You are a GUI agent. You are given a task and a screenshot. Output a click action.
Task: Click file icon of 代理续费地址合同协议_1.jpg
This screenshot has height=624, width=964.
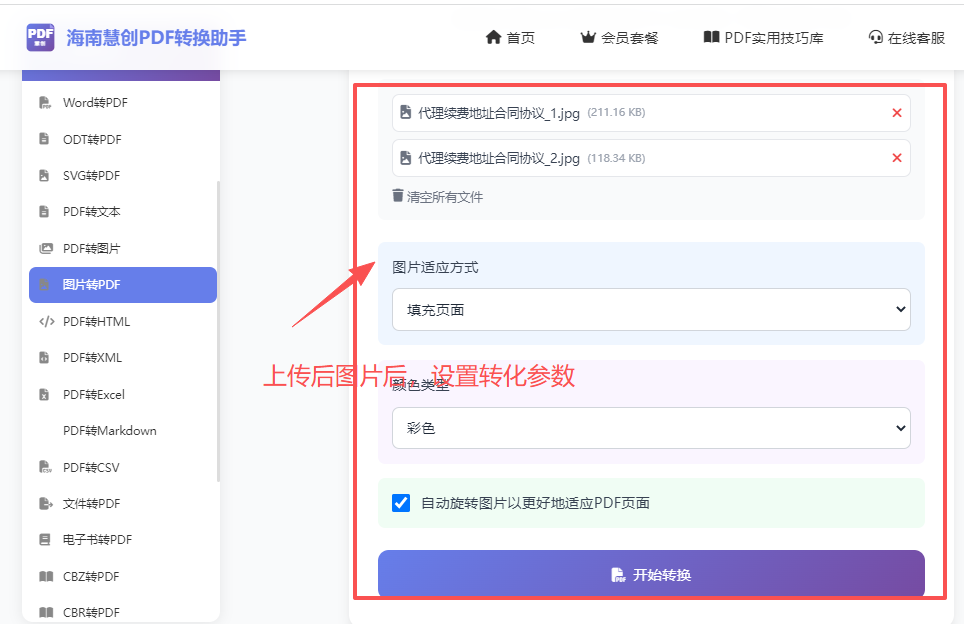pyautogui.click(x=406, y=113)
